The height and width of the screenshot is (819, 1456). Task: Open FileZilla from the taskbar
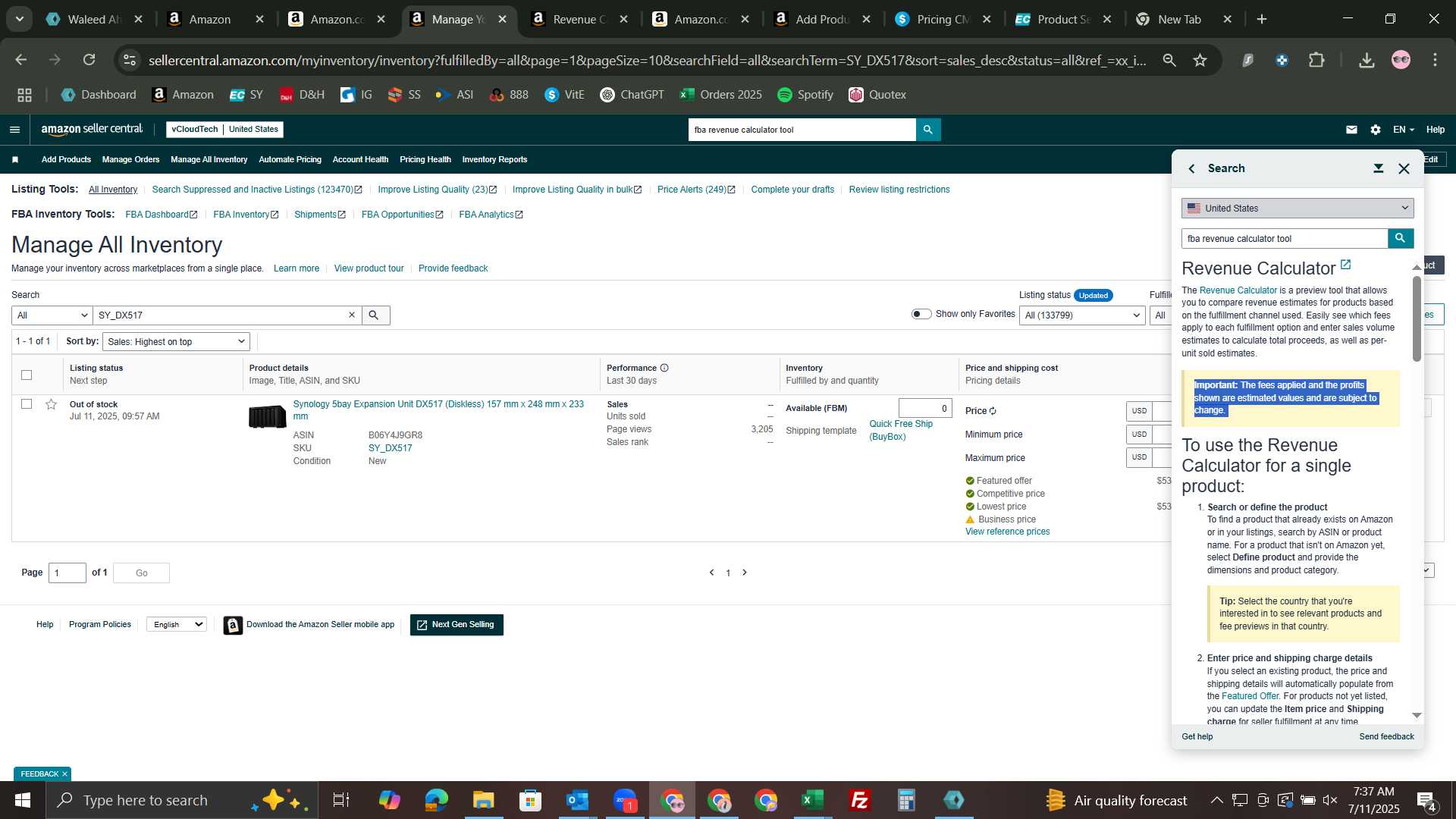tap(859, 800)
